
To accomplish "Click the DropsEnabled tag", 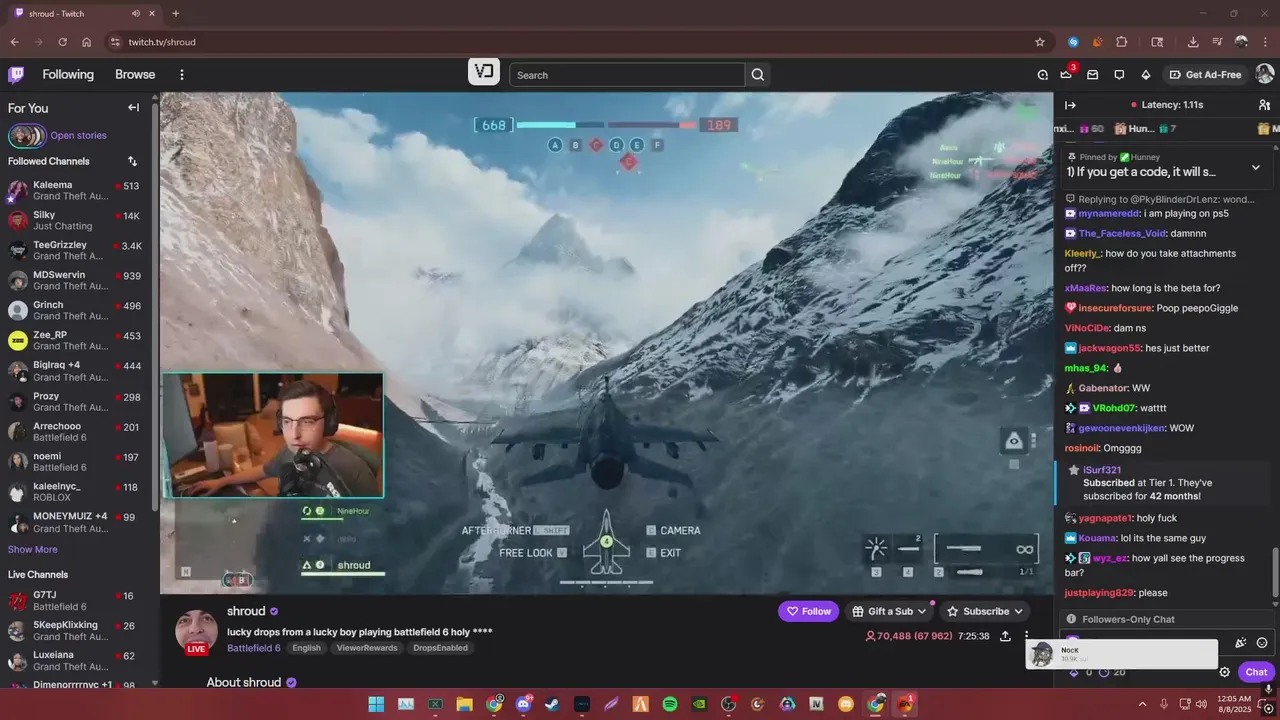I will click(440, 648).
